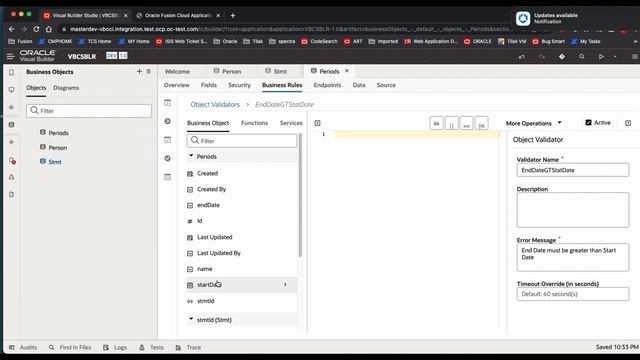Viewport: 640px width, 360px height.
Task: Open Source view icon in navigator
Action: pos(11,177)
